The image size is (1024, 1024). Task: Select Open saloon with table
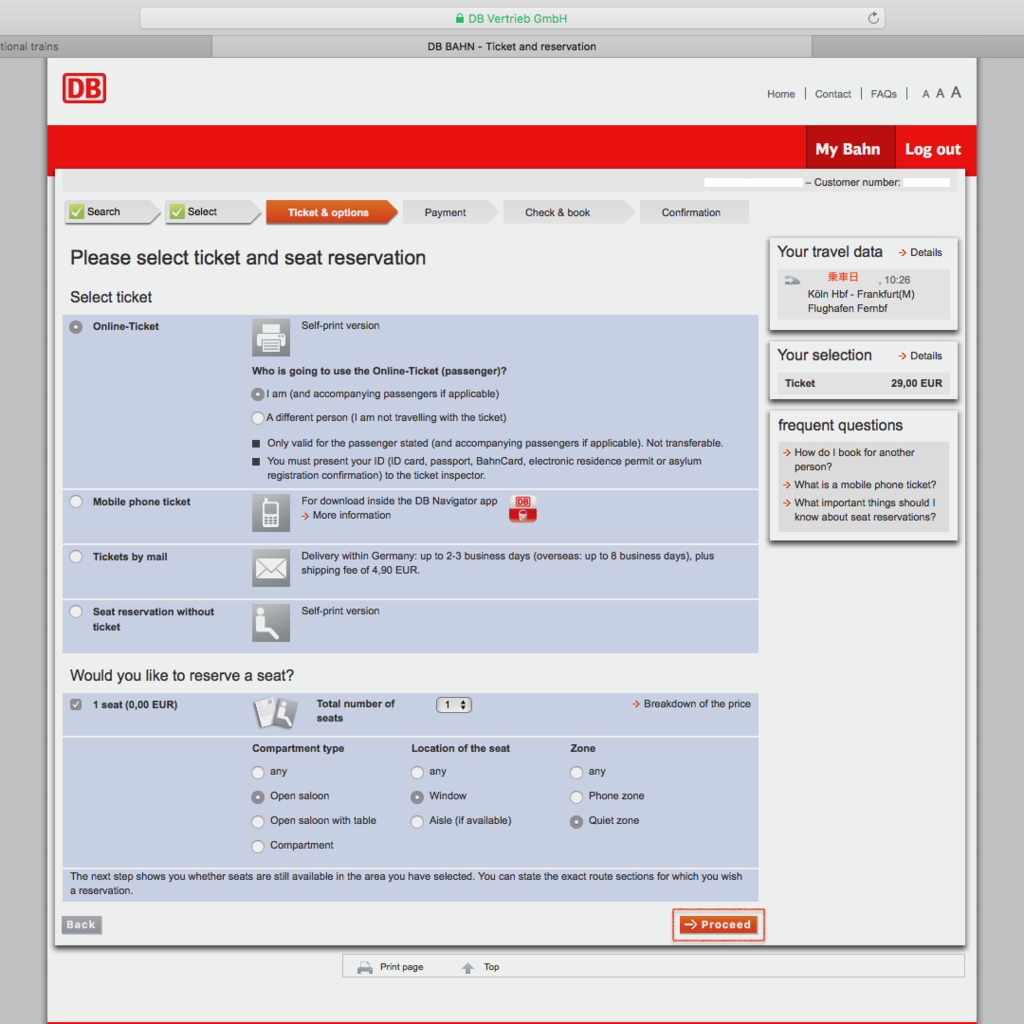pos(258,822)
